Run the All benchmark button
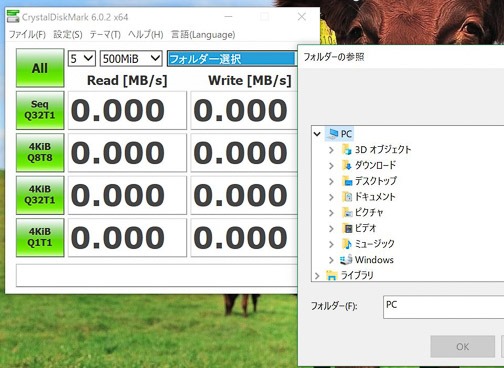Viewport: 504px width, 368px height. (x=40, y=68)
